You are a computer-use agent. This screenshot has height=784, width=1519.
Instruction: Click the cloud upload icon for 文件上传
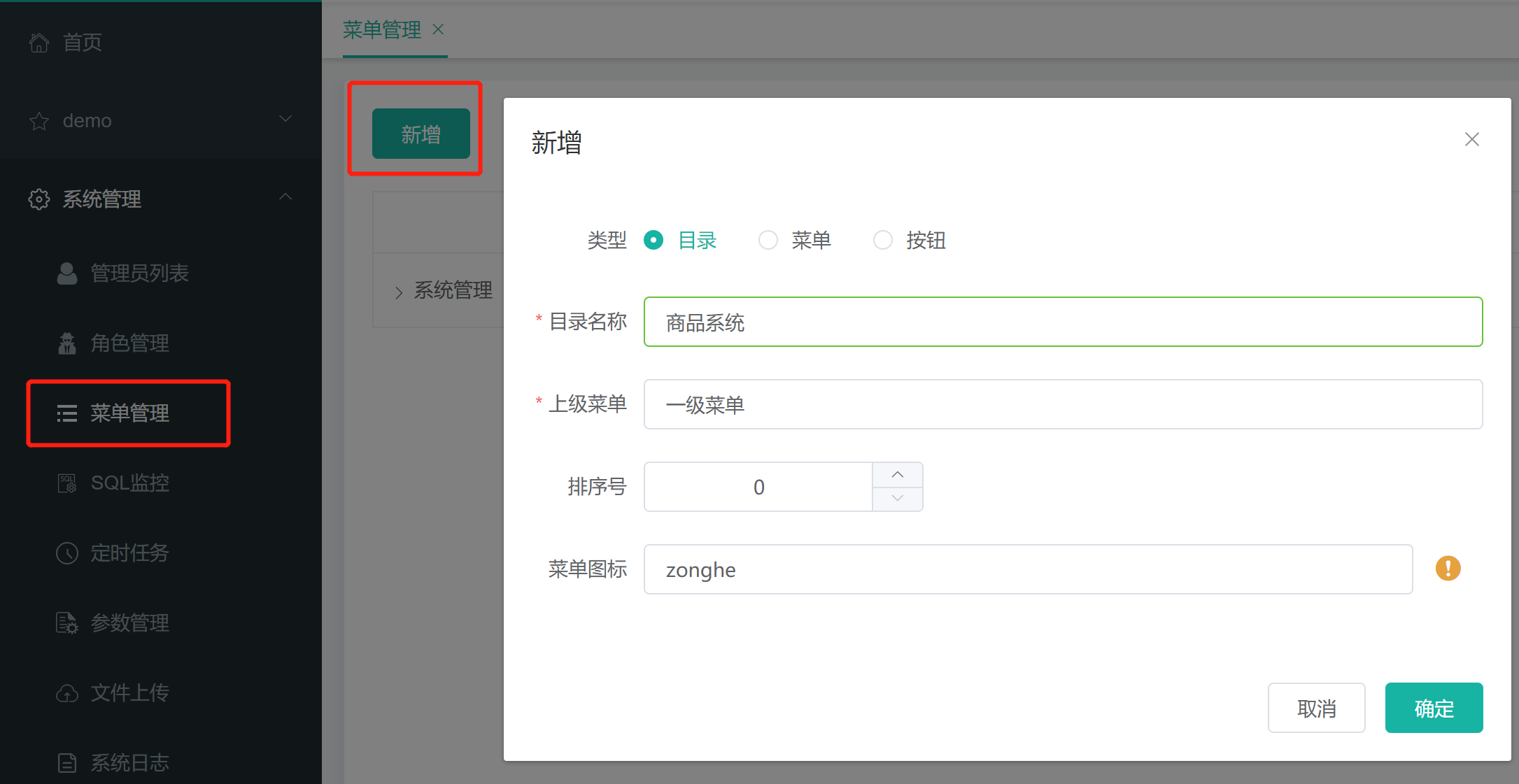[67, 693]
